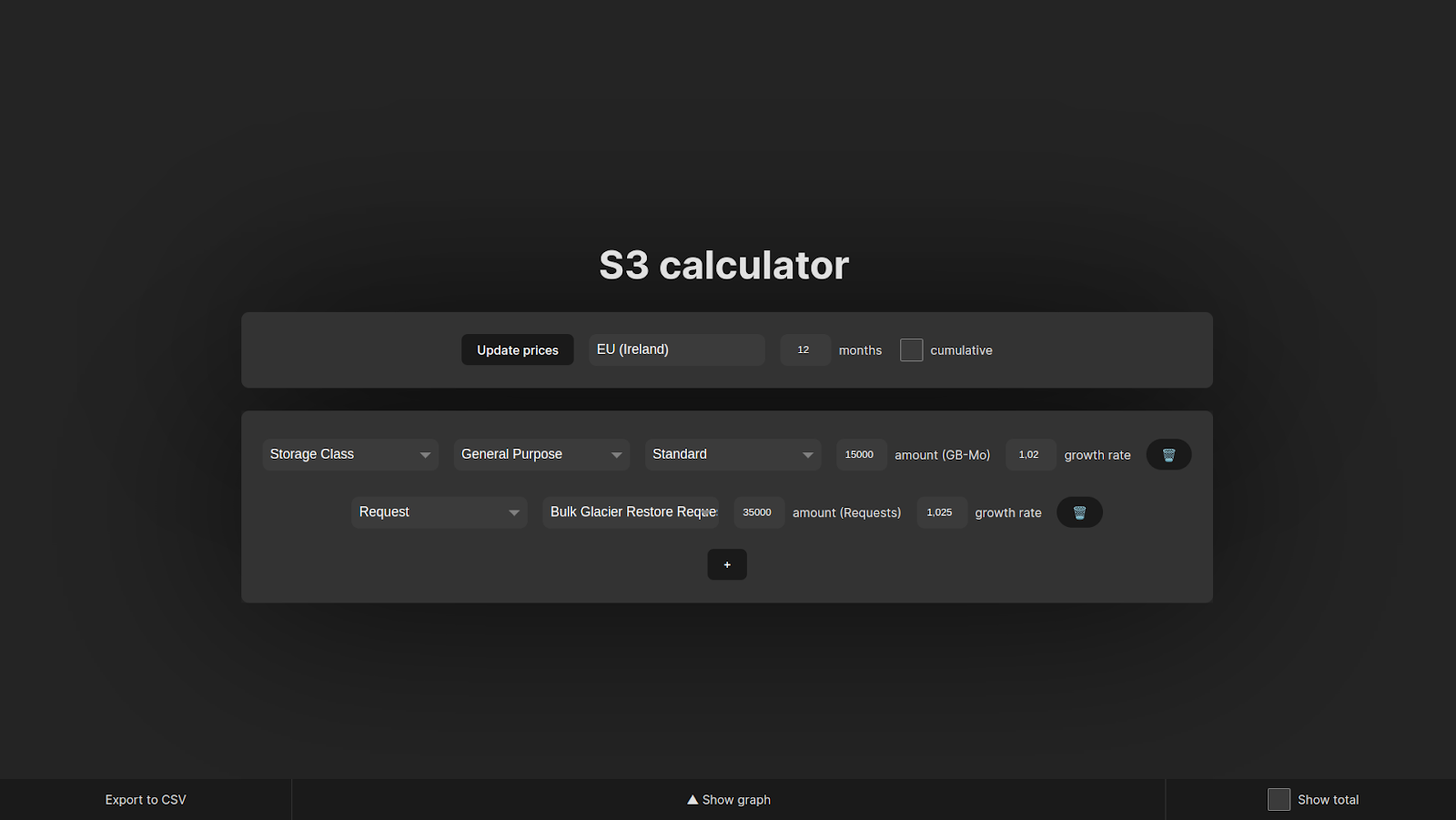This screenshot has width=1456, height=820.
Task: Open the Request type dropdown
Action: 440,512
